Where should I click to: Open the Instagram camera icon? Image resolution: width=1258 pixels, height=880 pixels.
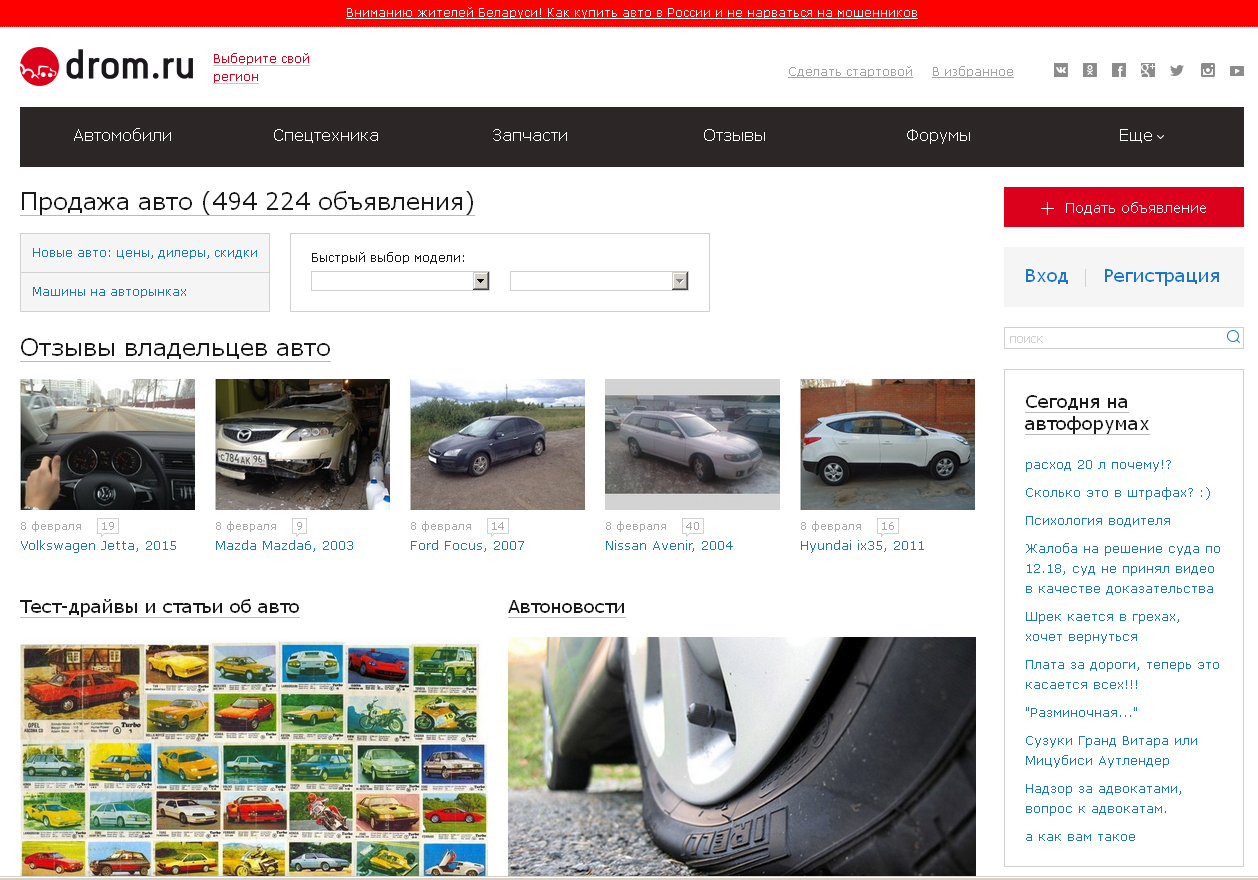click(1208, 70)
